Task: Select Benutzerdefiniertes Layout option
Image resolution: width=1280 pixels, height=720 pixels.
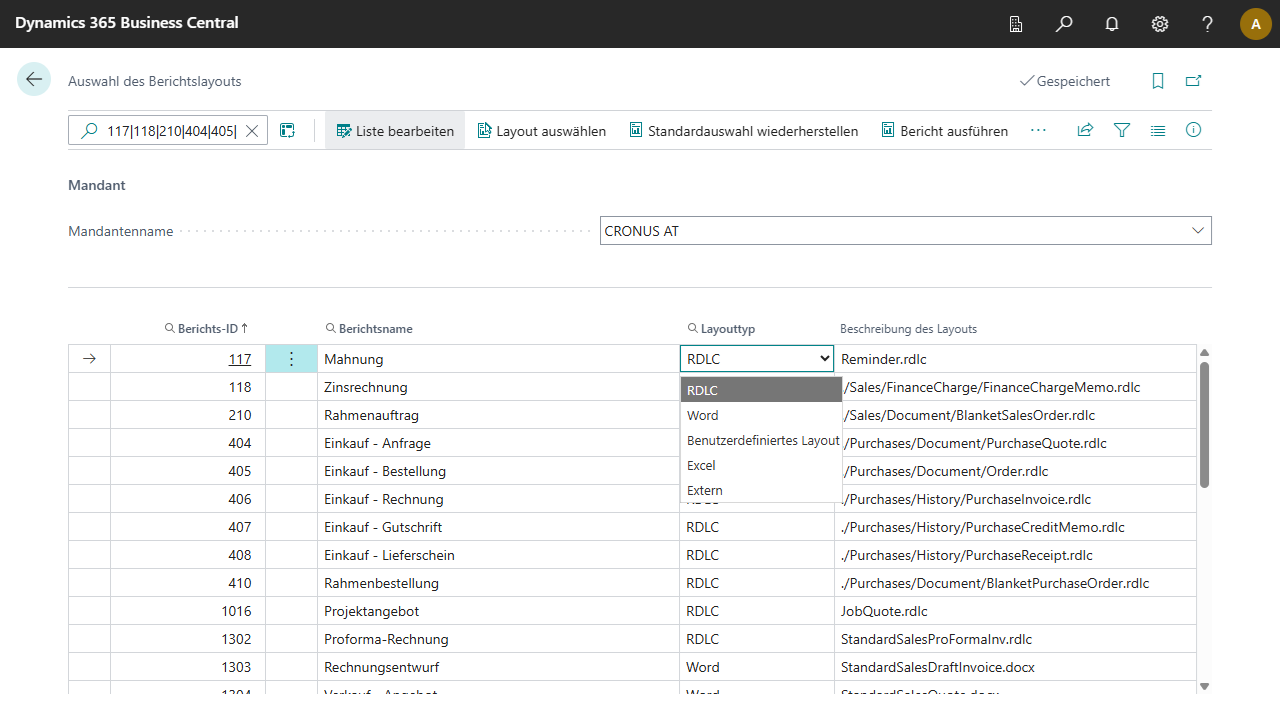Action: point(762,440)
